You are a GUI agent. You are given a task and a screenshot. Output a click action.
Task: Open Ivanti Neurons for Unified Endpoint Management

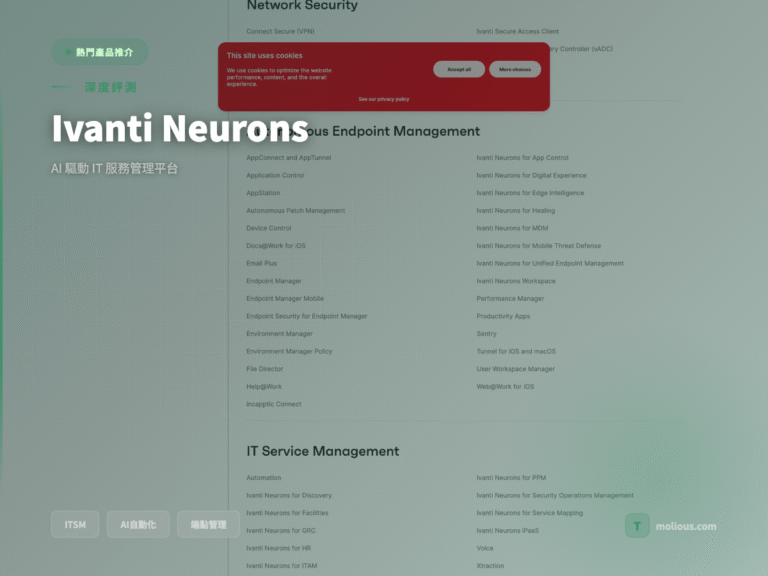550,264
